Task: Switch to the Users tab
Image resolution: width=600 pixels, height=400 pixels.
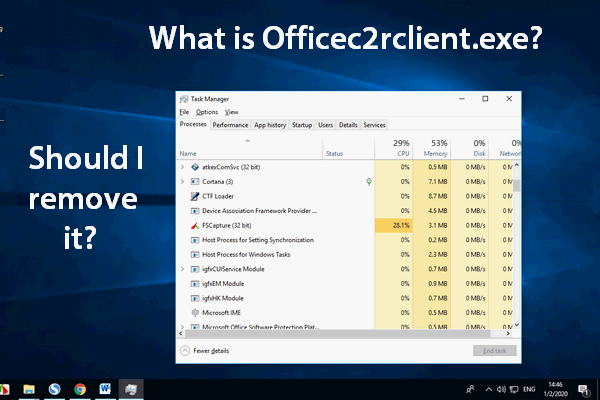Action: tap(326, 125)
